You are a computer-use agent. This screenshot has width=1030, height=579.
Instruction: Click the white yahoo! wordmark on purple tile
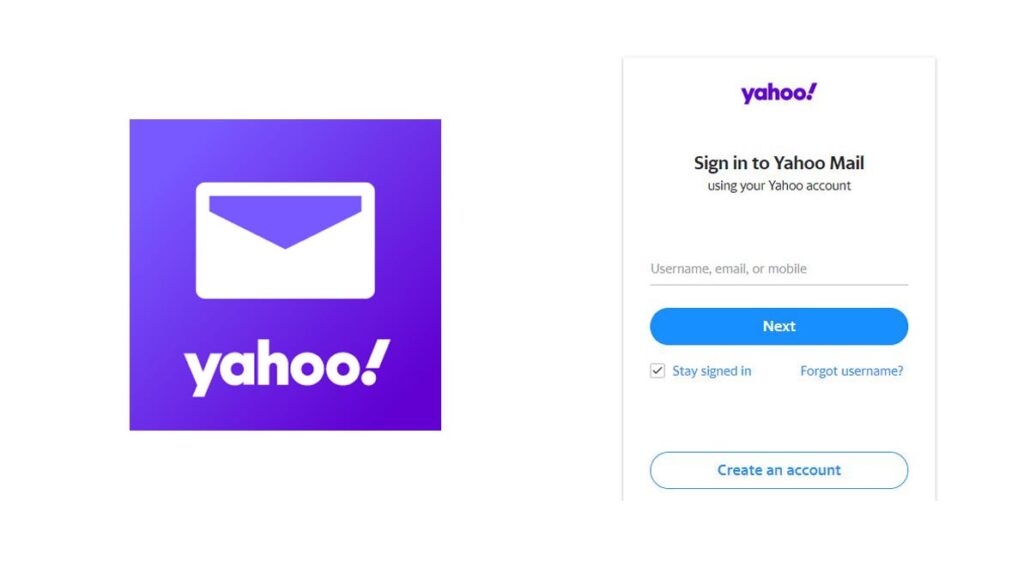287,367
